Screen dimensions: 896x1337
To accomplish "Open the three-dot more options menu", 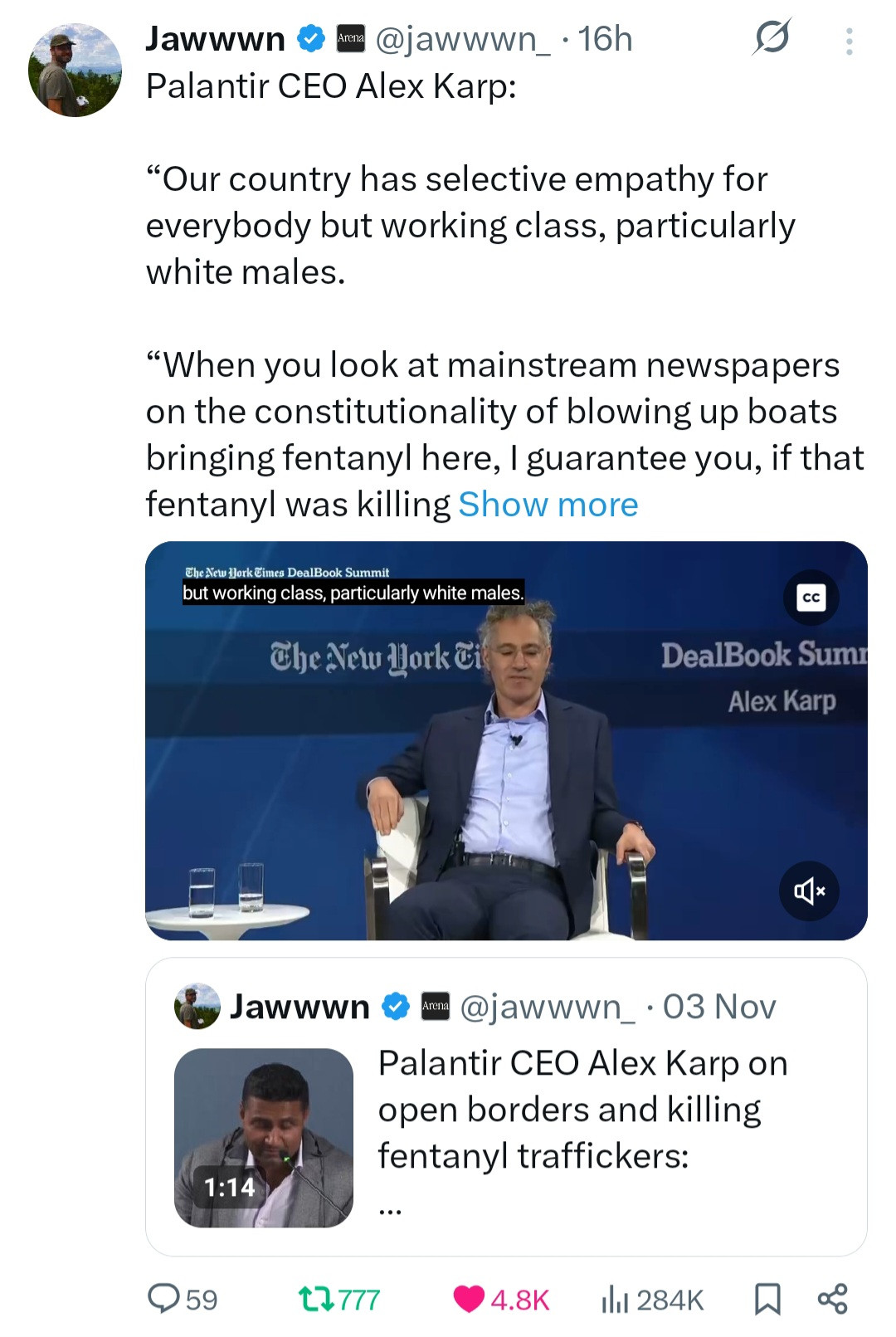I will pos(849,41).
